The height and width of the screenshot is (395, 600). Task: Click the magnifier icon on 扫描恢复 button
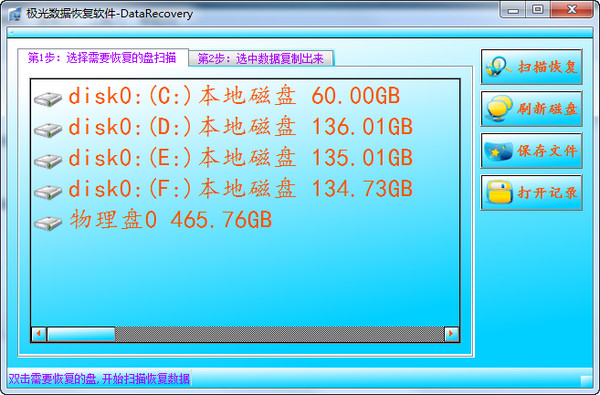[x=498, y=67]
